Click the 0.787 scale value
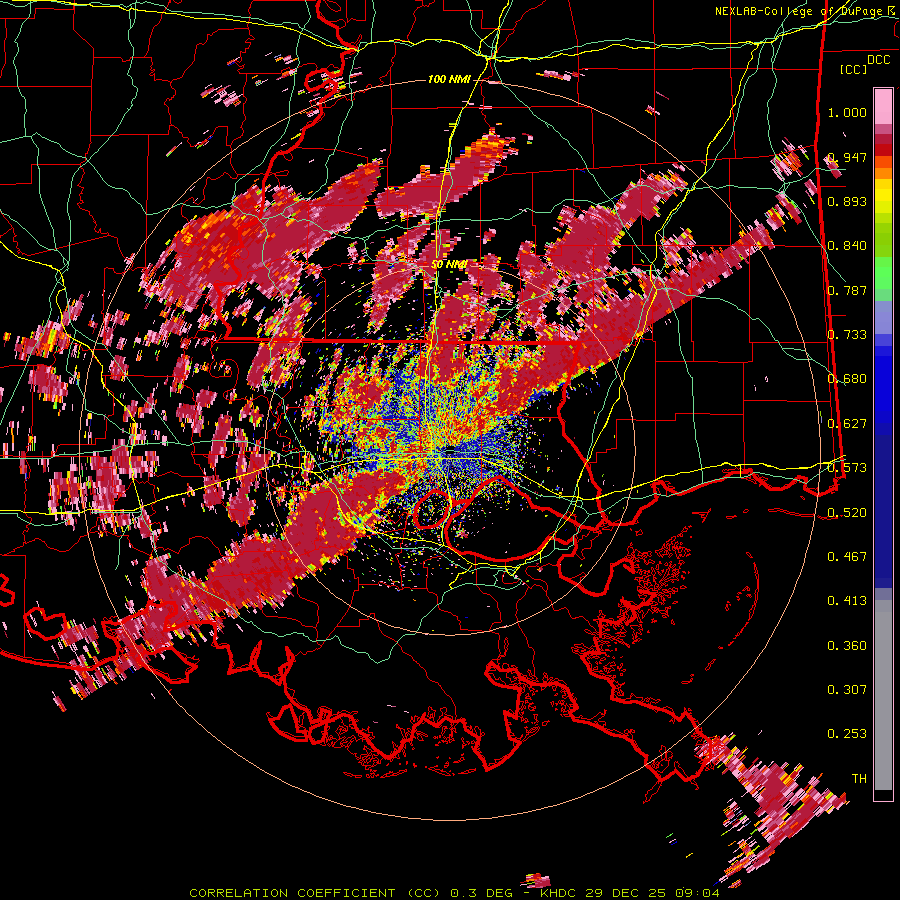 pos(847,290)
